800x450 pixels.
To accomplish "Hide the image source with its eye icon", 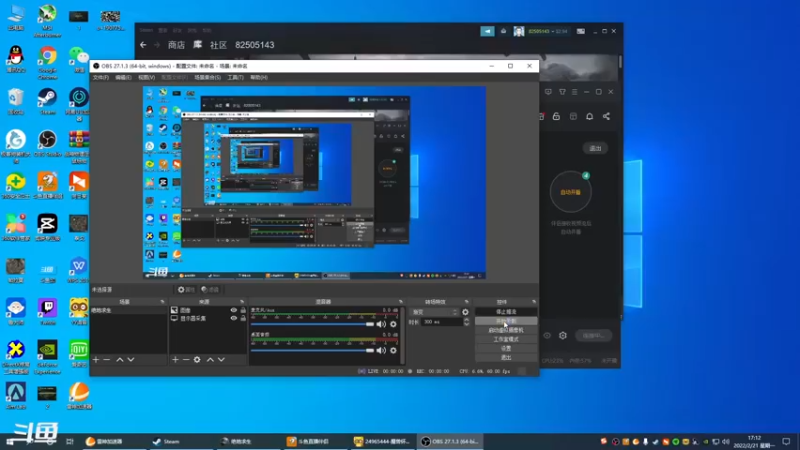I will 234,310.
